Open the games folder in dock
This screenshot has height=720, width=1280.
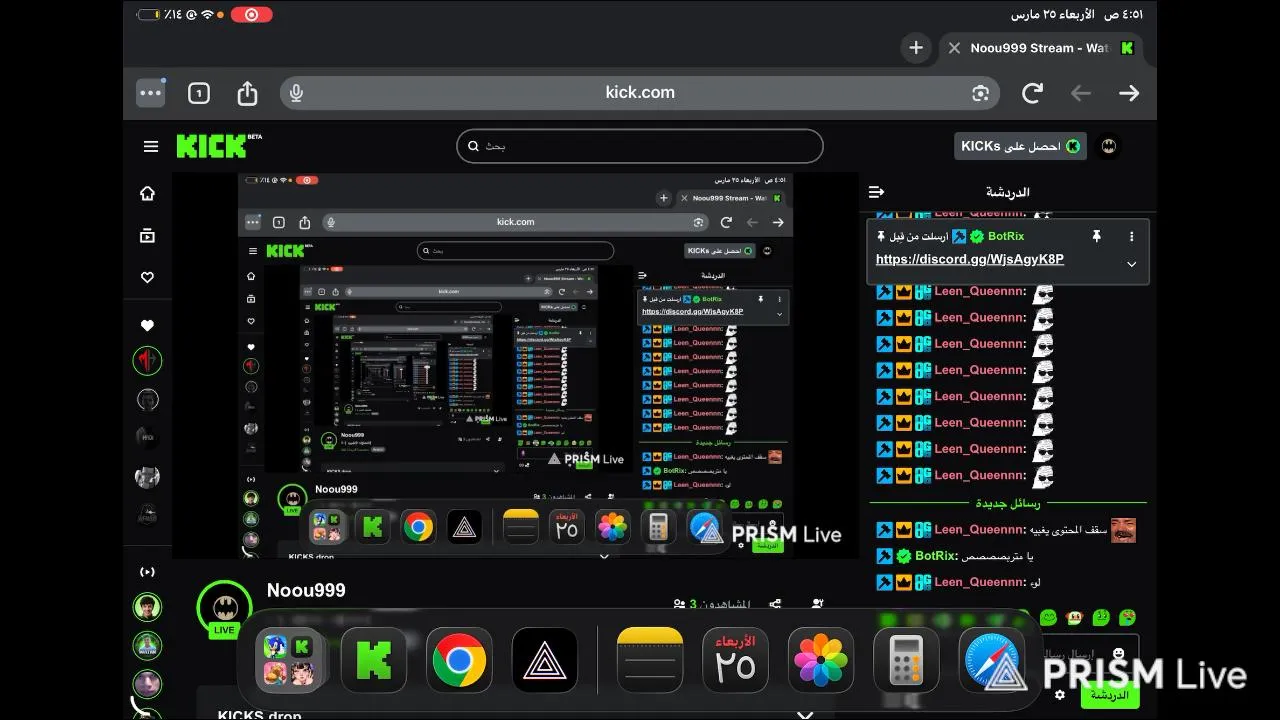289,661
